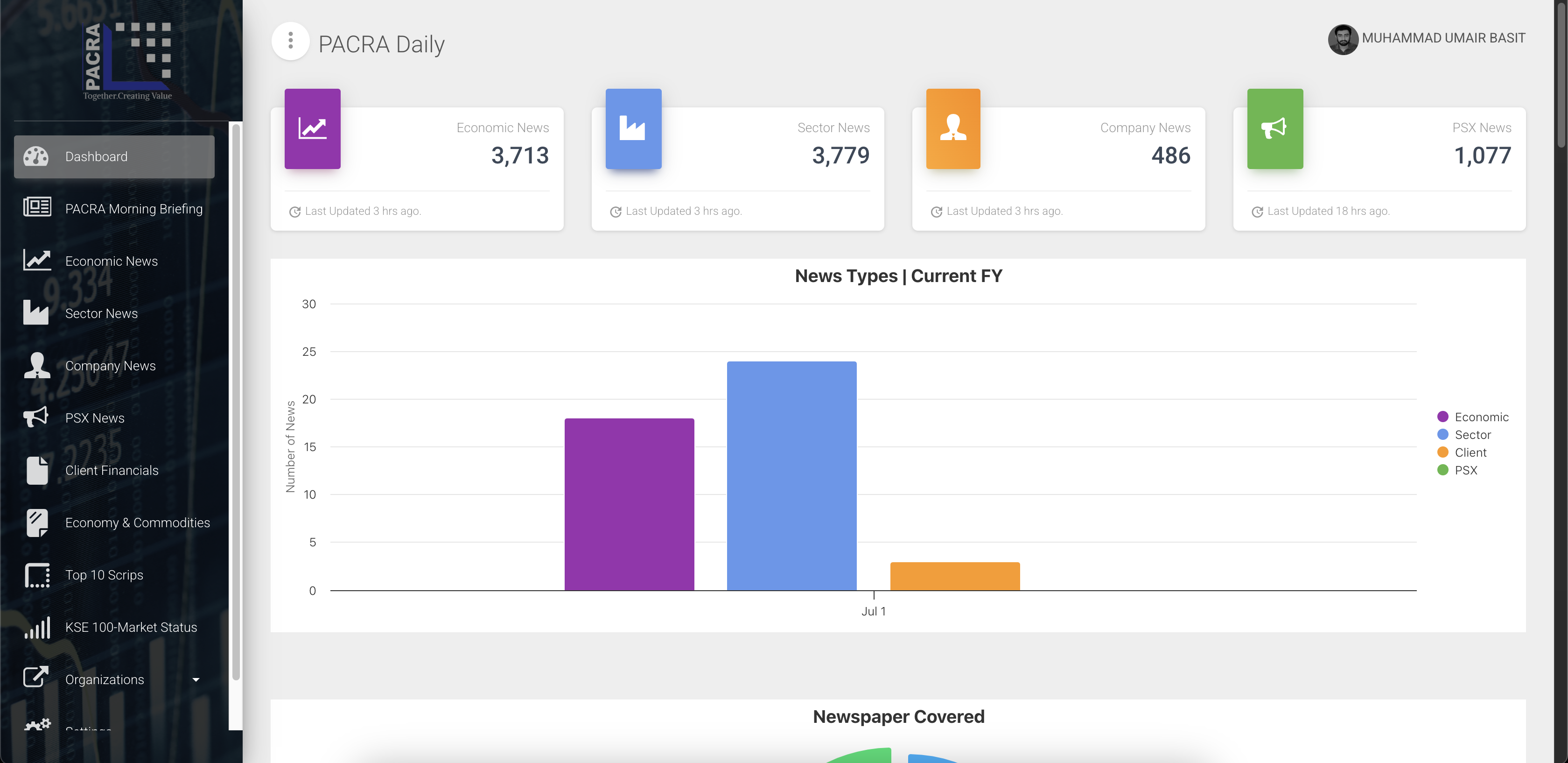
Task: Click the MUHAMMAD UMAIR BASIT username
Action: pyautogui.click(x=1443, y=38)
